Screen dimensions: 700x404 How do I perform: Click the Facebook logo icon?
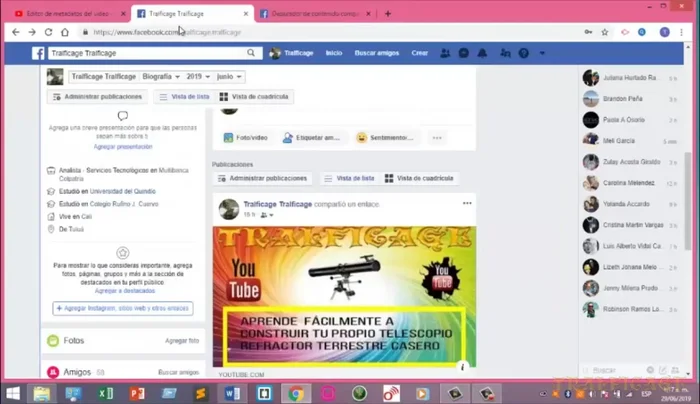coord(38,53)
